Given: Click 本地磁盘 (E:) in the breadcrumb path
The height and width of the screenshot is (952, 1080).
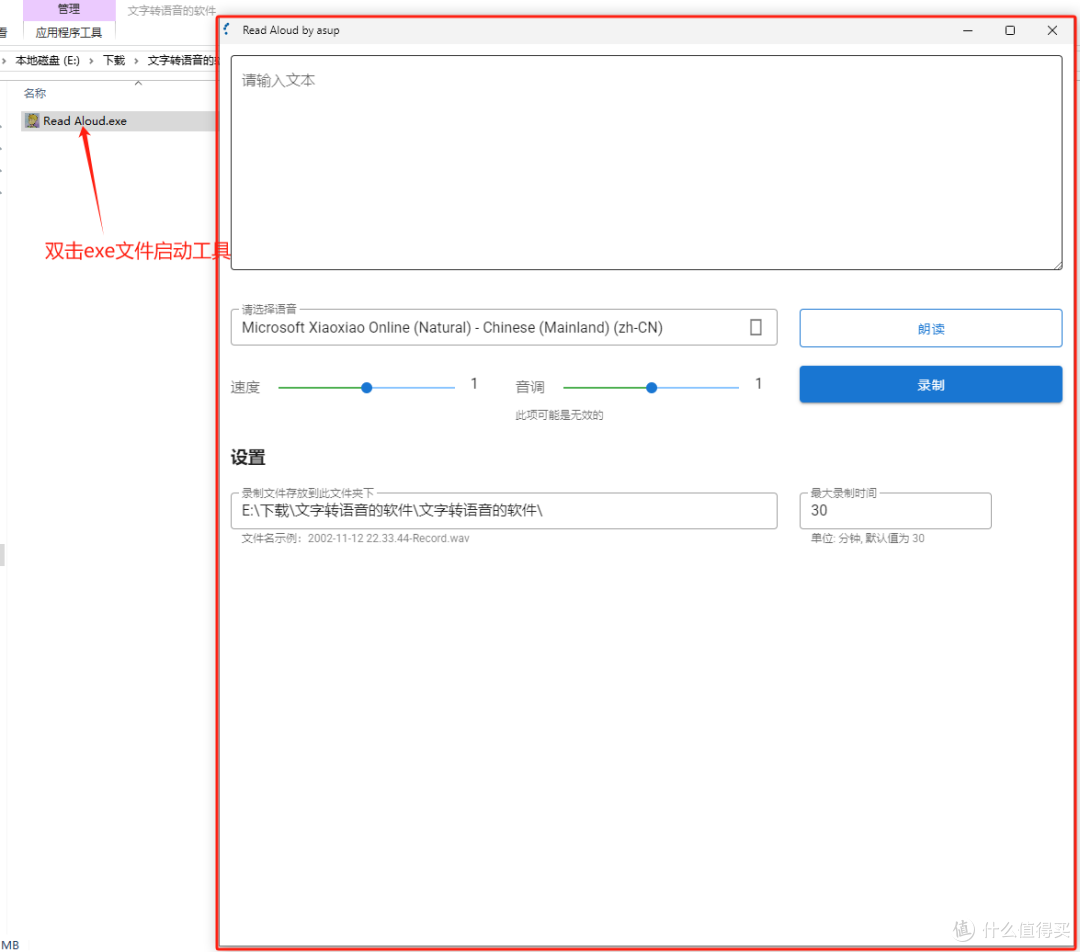Looking at the screenshot, I should pyautogui.click(x=48, y=61).
